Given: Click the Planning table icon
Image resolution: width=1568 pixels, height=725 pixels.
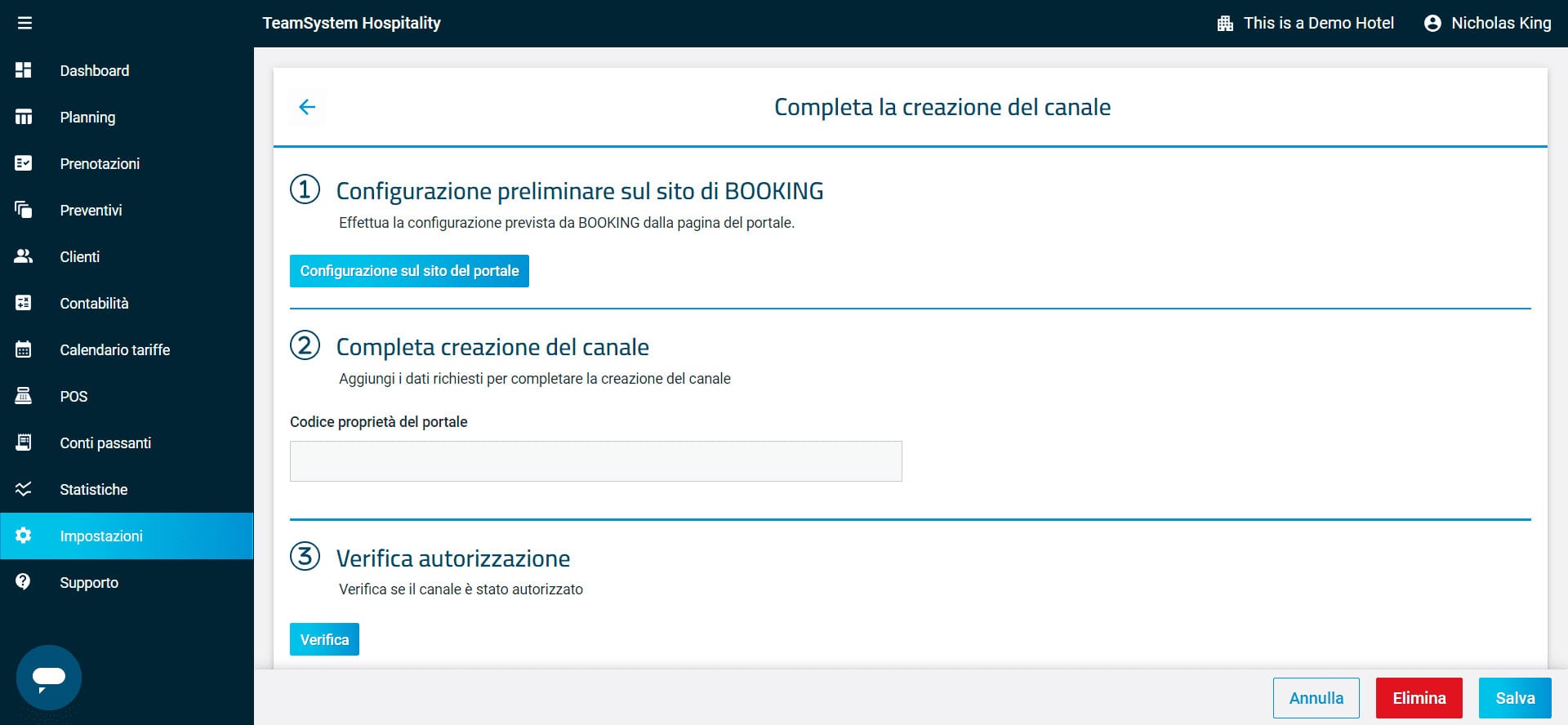Looking at the screenshot, I should pyautogui.click(x=24, y=117).
